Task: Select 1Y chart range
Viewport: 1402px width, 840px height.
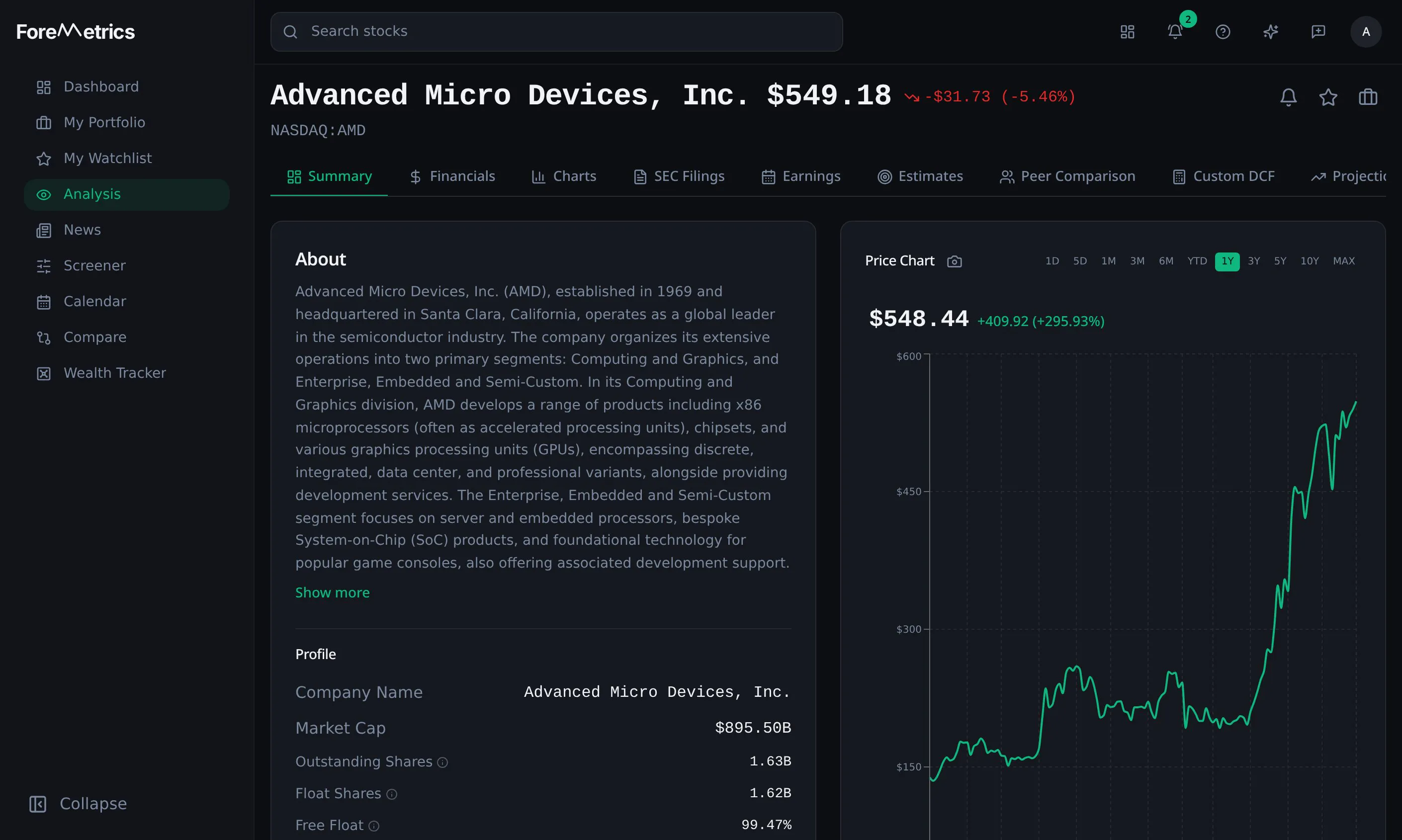Action: point(1227,261)
